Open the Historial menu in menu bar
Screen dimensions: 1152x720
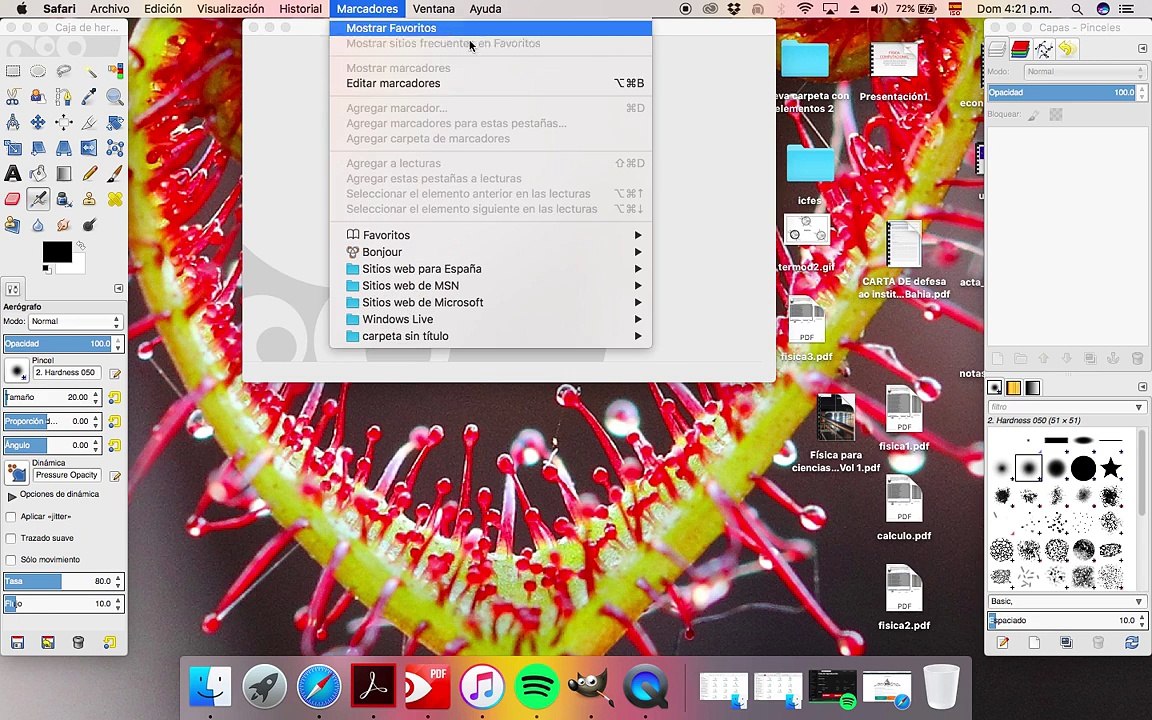tap(300, 9)
